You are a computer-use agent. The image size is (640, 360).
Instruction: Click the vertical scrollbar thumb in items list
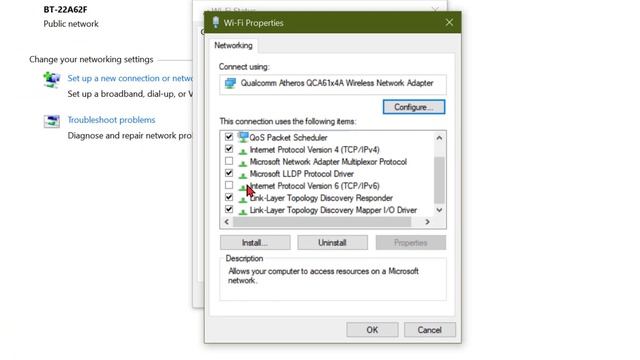point(439,180)
